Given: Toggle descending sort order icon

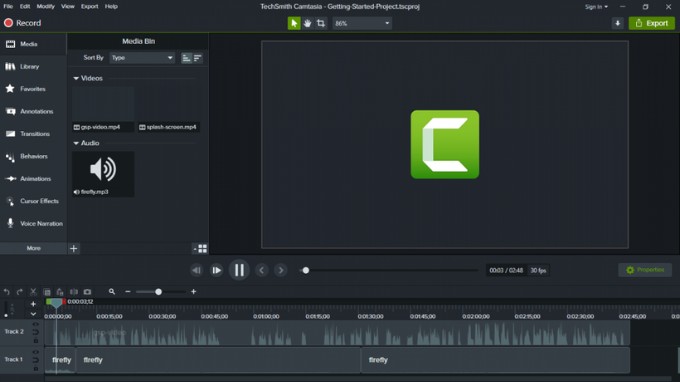Looking at the screenshot, I should tap(198, 58).
